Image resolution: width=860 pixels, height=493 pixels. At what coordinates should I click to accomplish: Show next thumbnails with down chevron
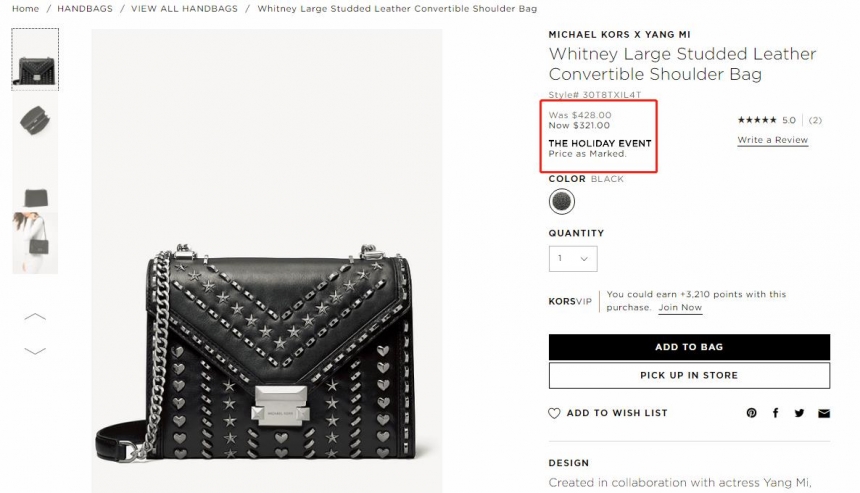[35, 351]
